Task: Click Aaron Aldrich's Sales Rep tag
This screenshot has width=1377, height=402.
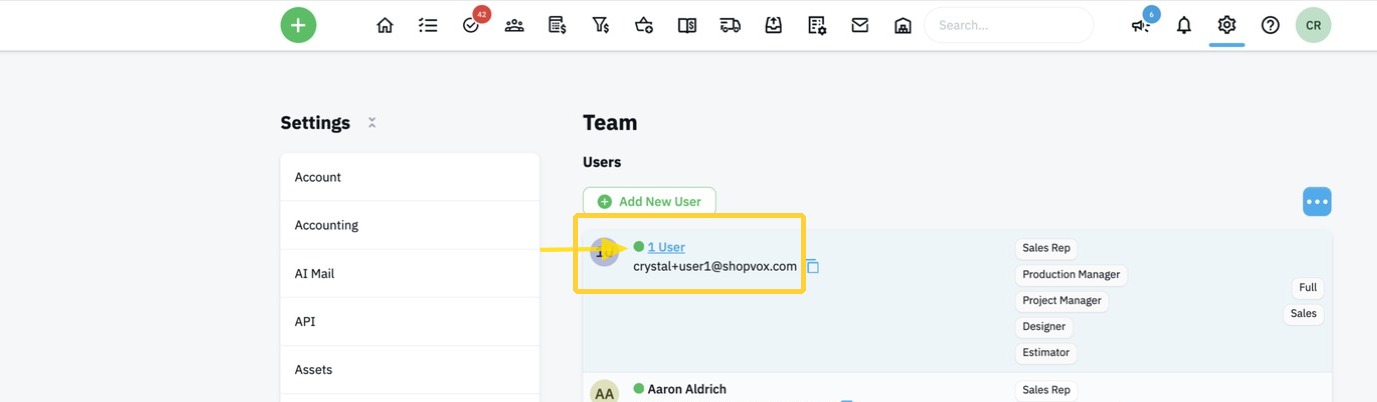Action: click(1047, 390)
